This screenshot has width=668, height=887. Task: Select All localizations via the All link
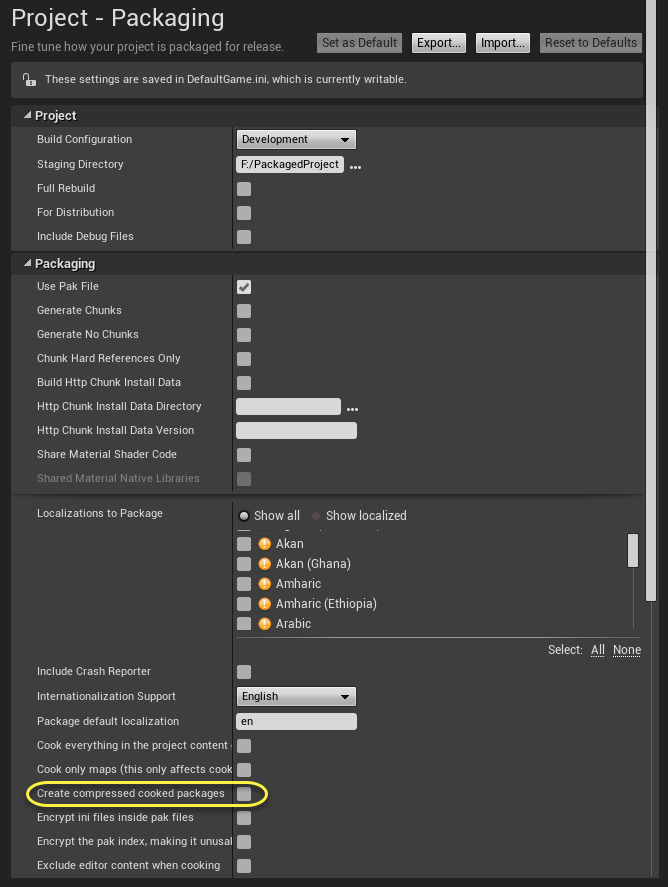coord(597,649)
